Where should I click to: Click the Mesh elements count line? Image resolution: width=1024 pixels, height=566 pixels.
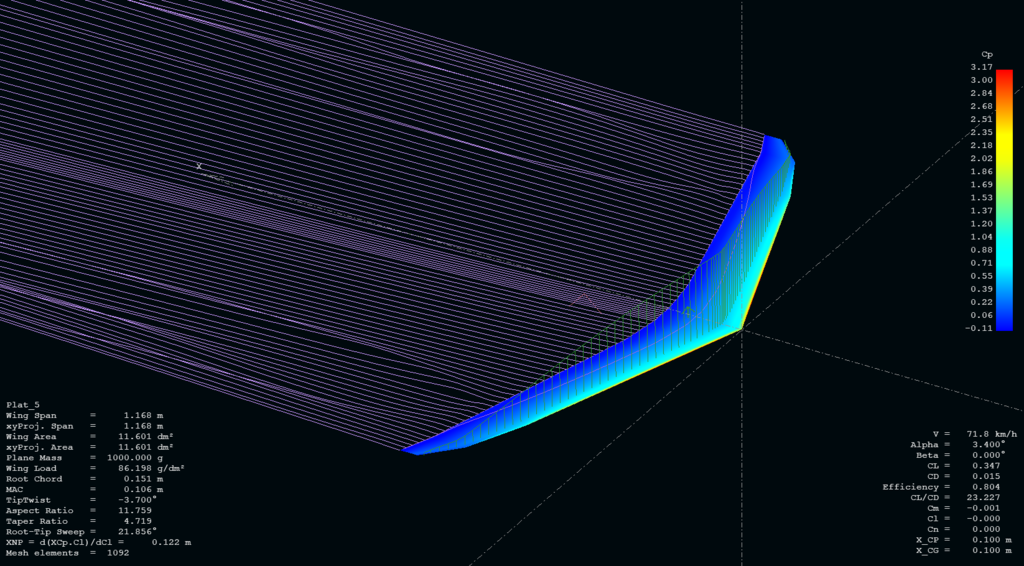click(68, 552)
